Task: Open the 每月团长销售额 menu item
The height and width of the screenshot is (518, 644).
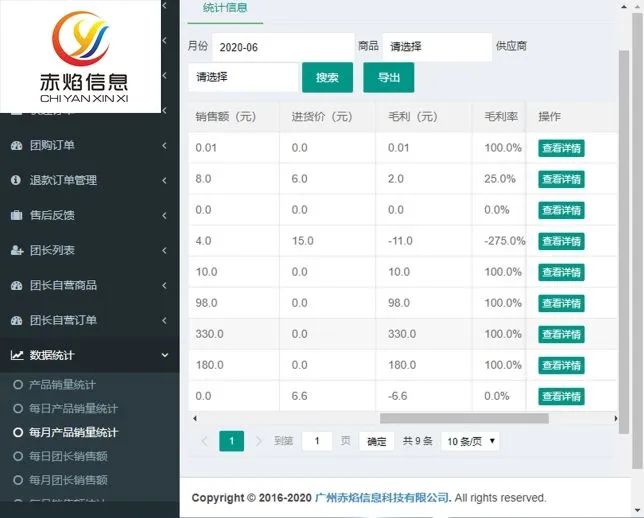Action: point(68,481)
